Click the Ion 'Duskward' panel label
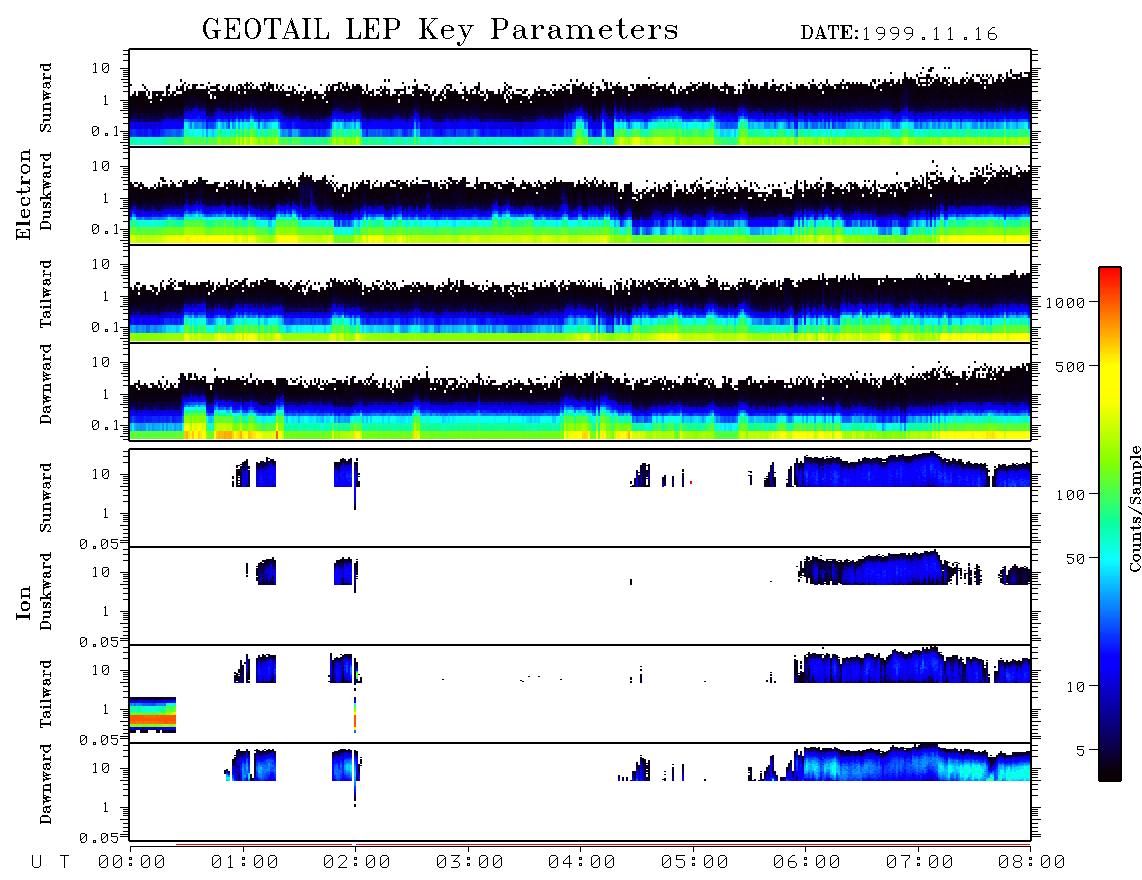This screenshot has height=880, width=1142. tap(45, 591)
